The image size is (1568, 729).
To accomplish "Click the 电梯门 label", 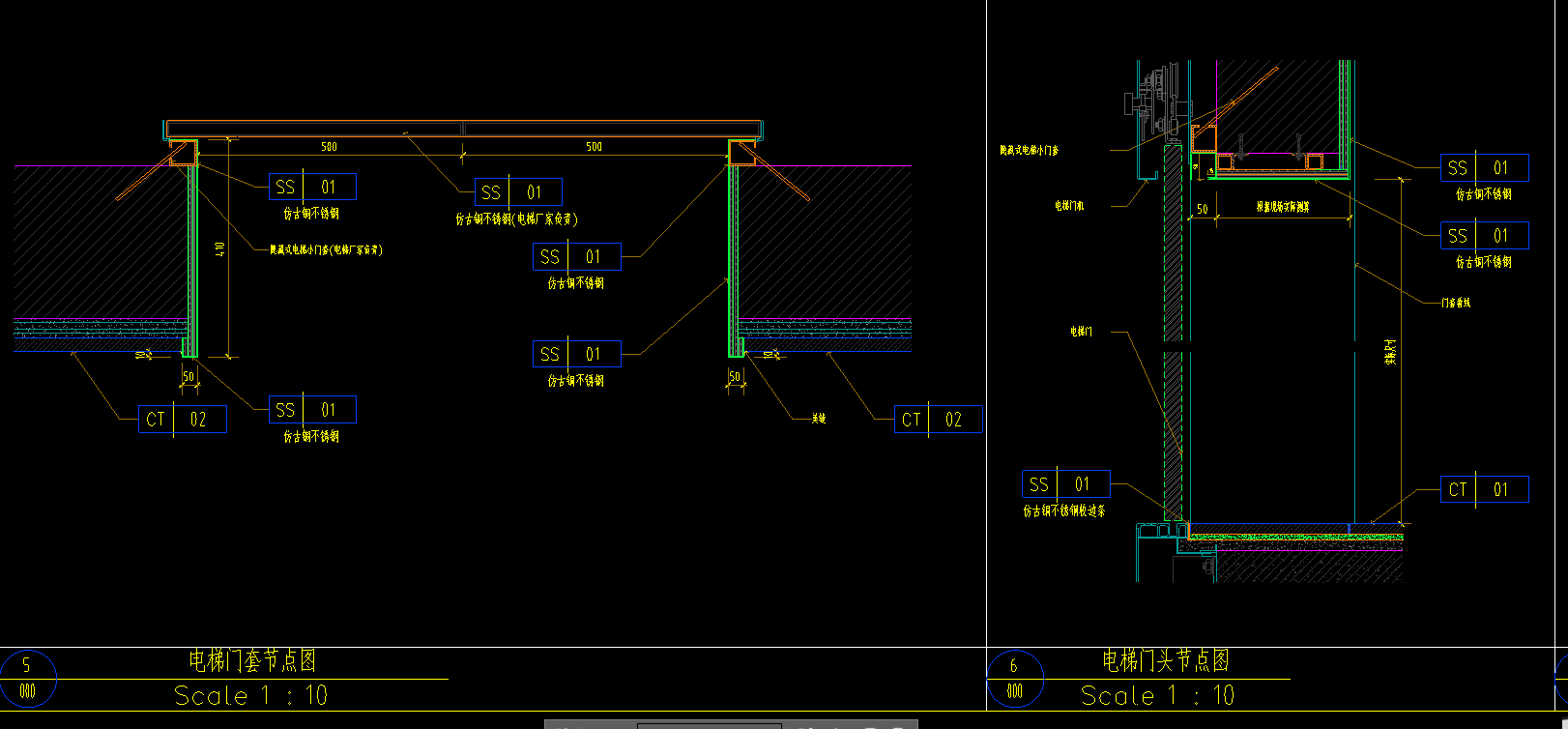I will pos(1081,332).
